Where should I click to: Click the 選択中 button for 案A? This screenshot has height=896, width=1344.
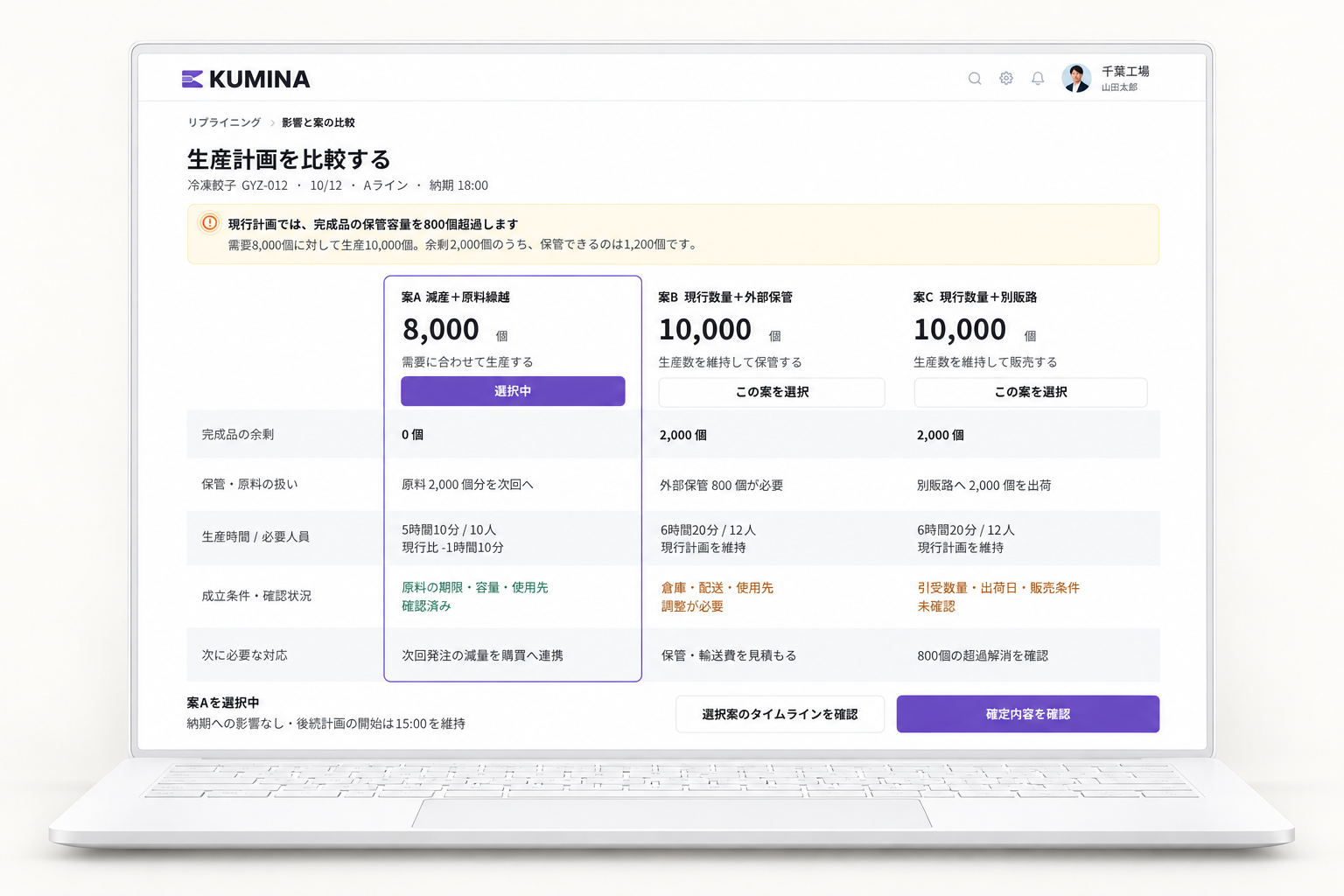click(x=513, y=391)
